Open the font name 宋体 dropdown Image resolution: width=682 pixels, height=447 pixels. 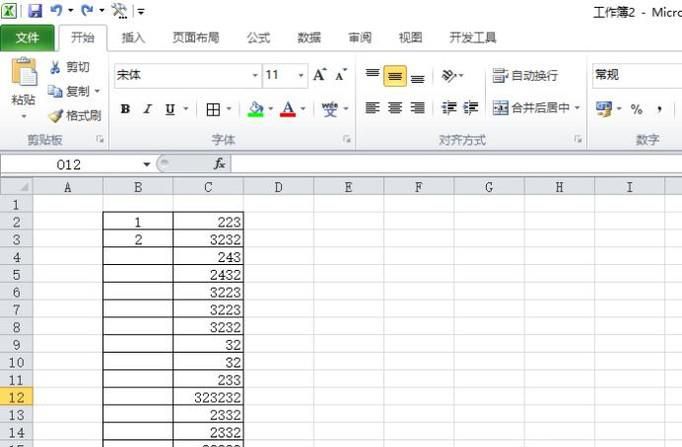point(255,75)
